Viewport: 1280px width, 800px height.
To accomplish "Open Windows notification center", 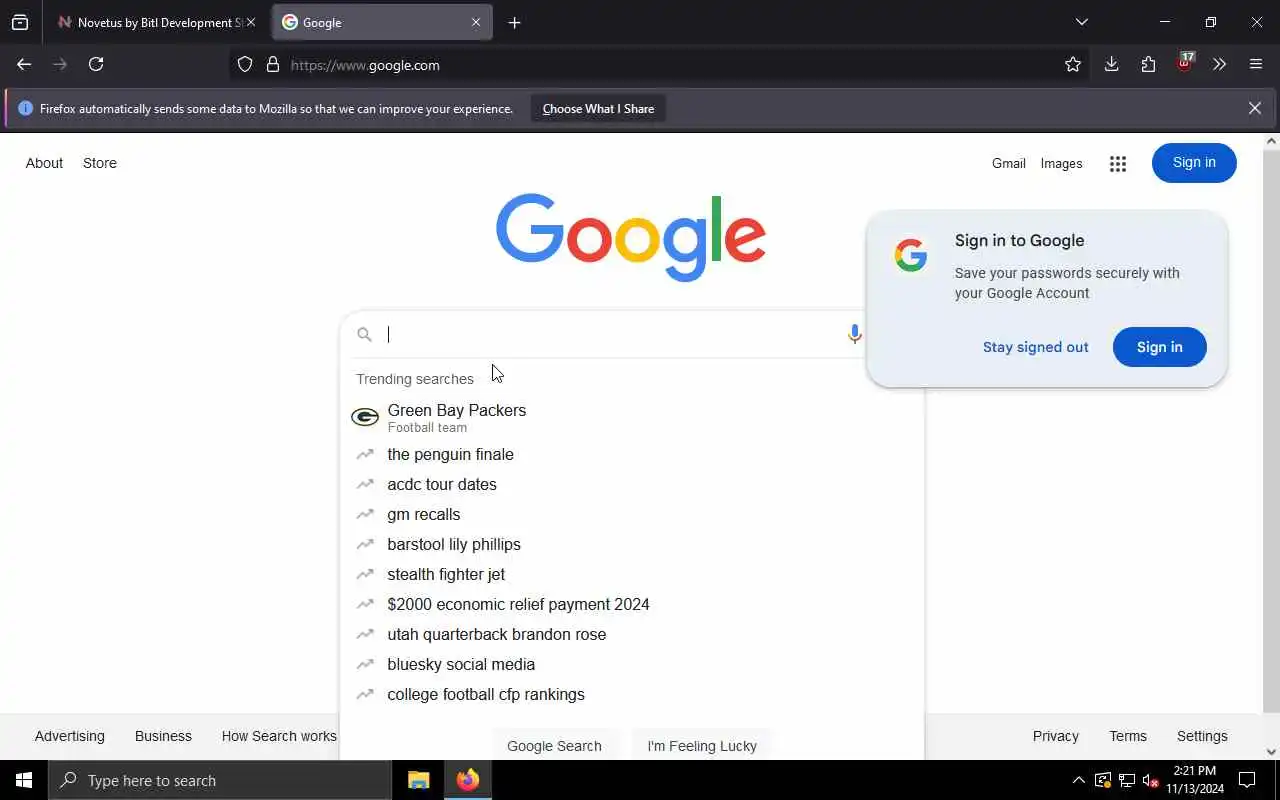I will click(x=1247, y=780).
